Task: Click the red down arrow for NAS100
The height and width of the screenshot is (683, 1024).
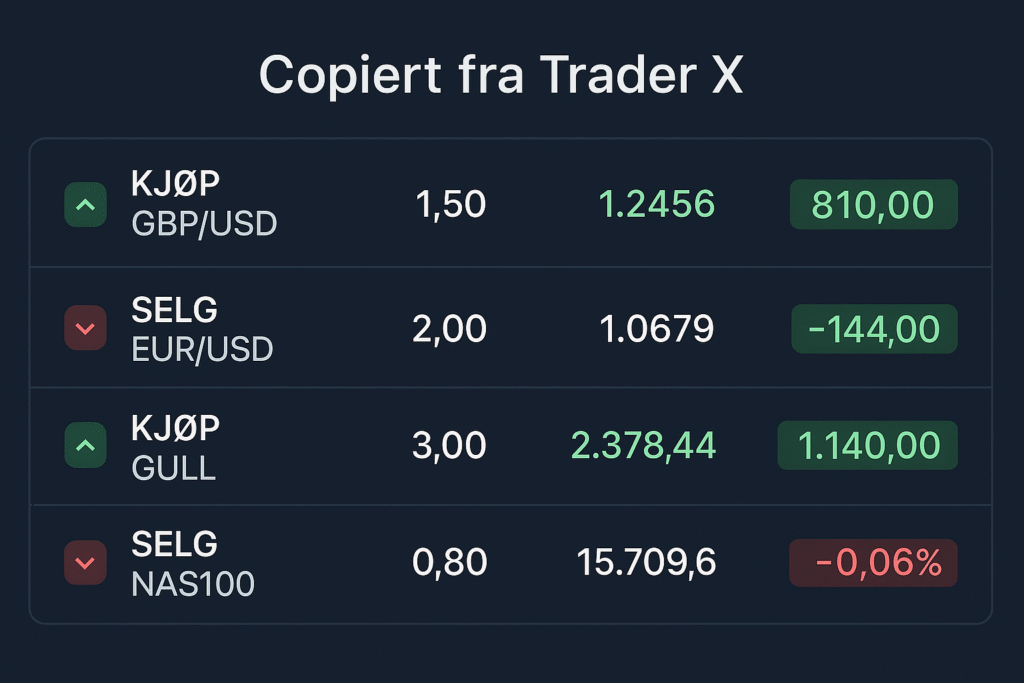Action: [x=85, y=563]
